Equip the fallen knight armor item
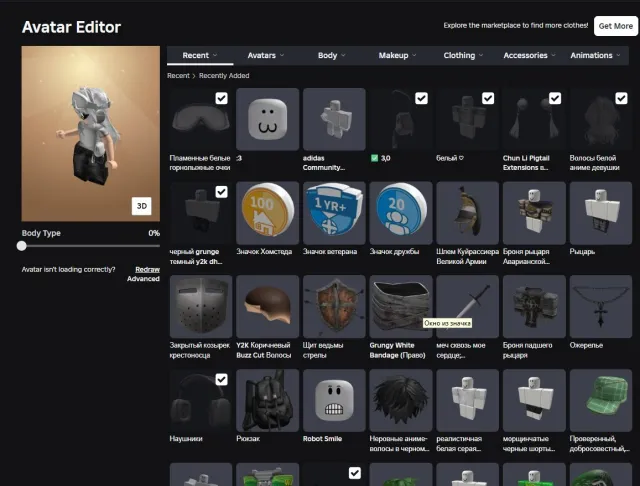This screenshot has height=486, width=640. [534, 306]
